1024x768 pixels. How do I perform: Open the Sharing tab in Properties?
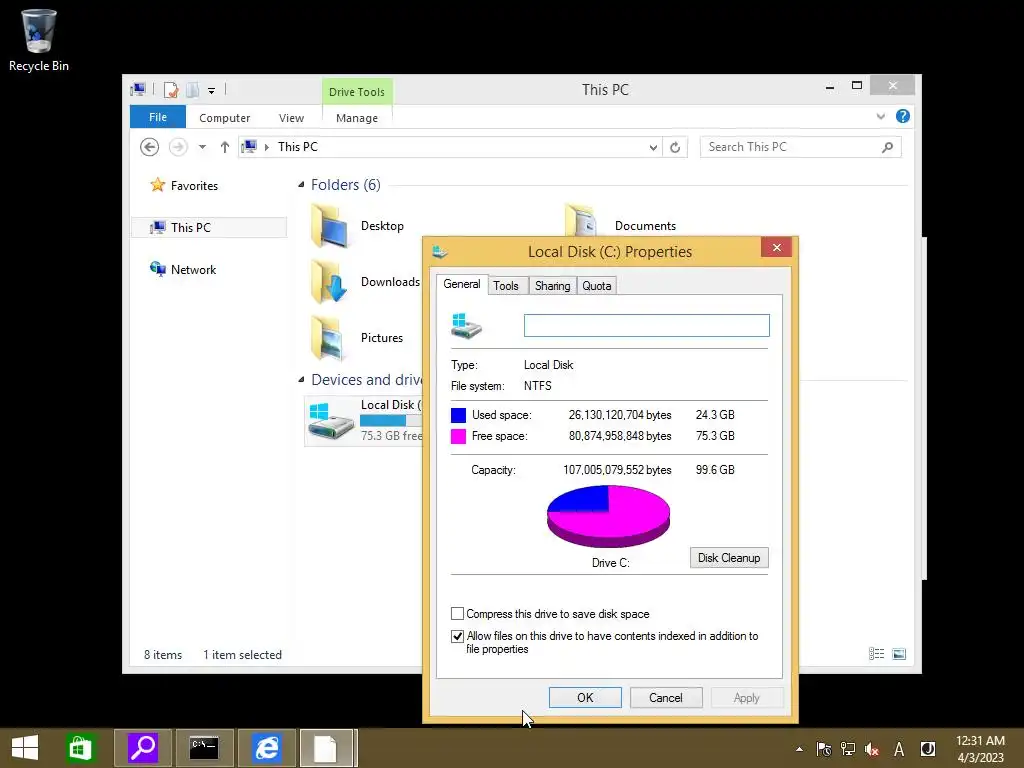552,285
